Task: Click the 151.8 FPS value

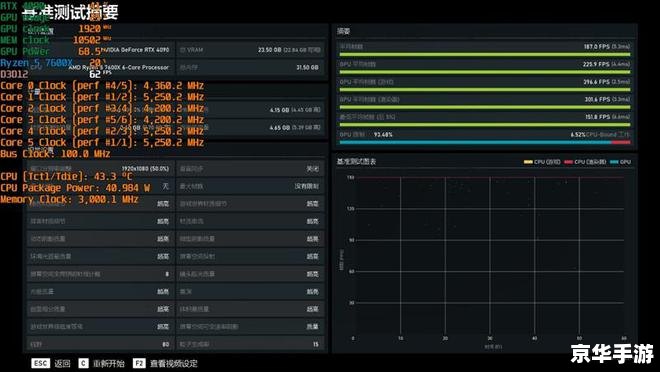Action: (x=597, y=117)
